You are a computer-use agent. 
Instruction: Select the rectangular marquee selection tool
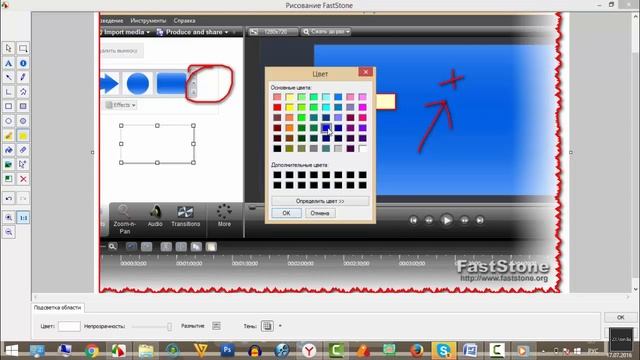(x=23, y=48)
